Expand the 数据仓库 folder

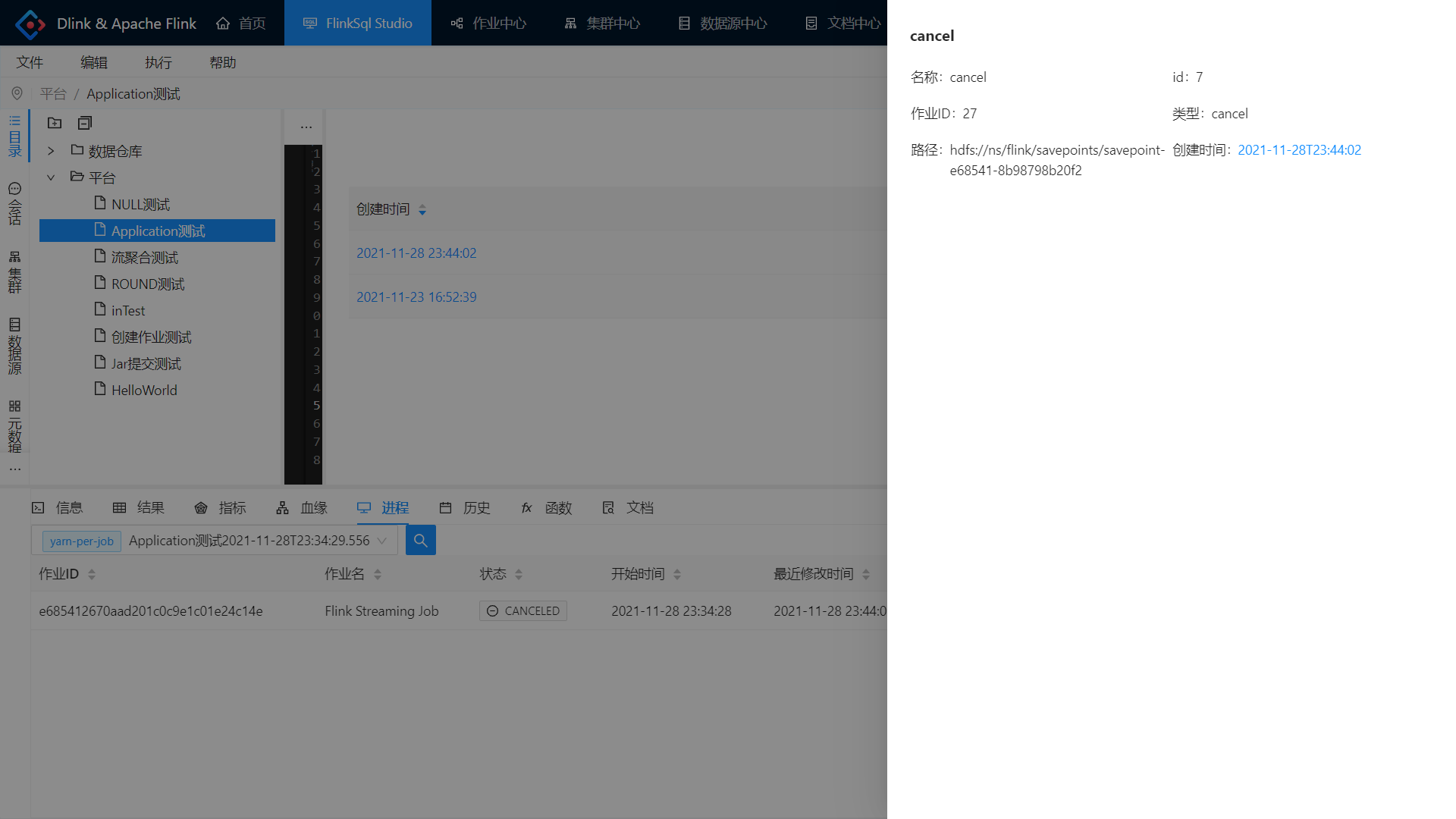tap(51, 151)
